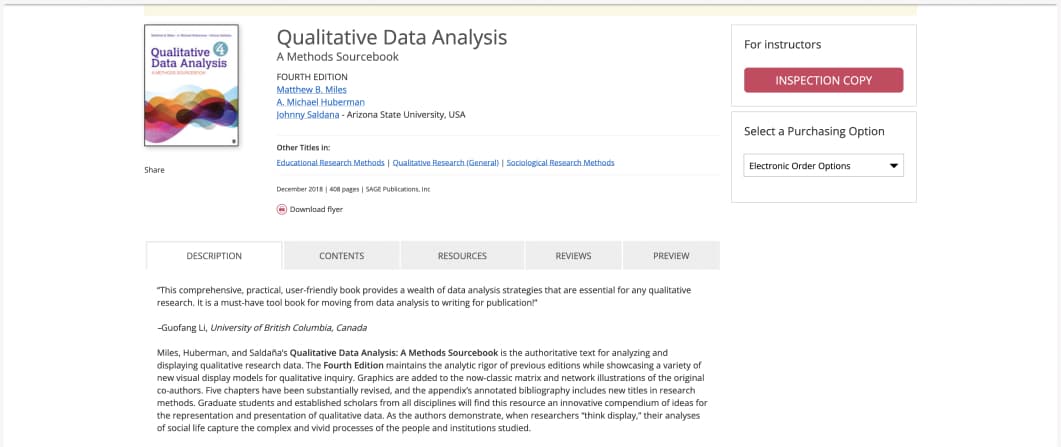Go to Sociological Research Methods titles
Image resolution: width=1061 pixels, height=447 pixels.
560,162
